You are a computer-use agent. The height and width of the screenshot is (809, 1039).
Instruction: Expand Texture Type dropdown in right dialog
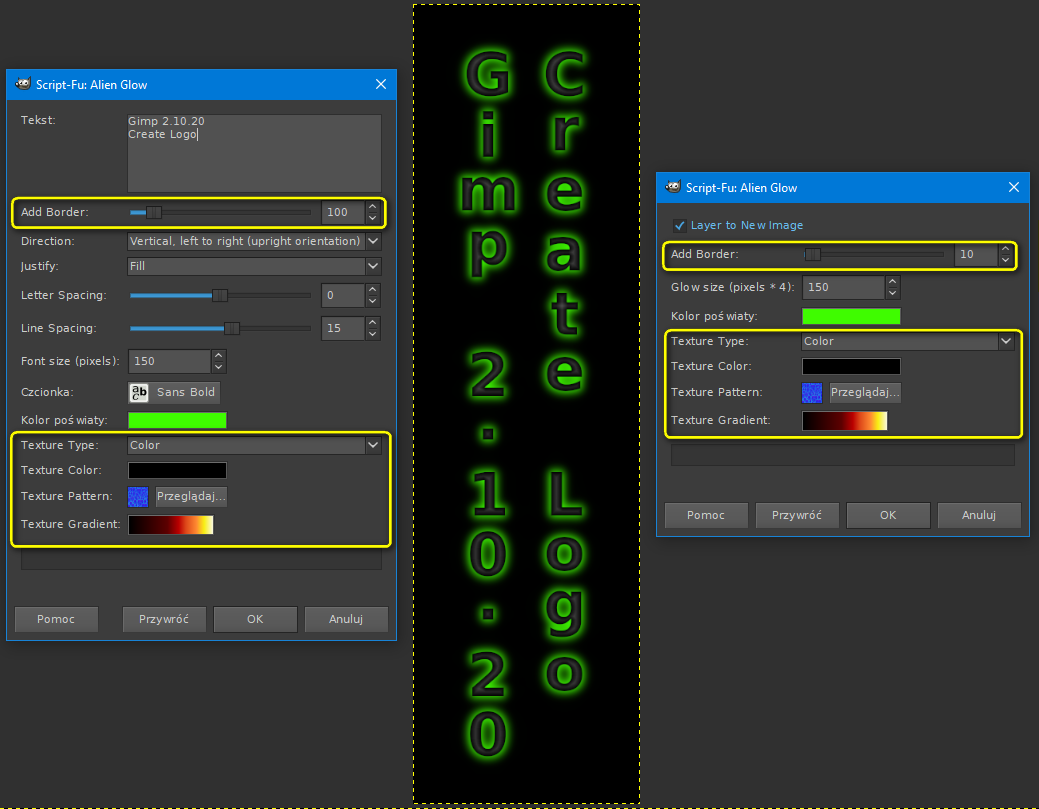click(908, 341)
